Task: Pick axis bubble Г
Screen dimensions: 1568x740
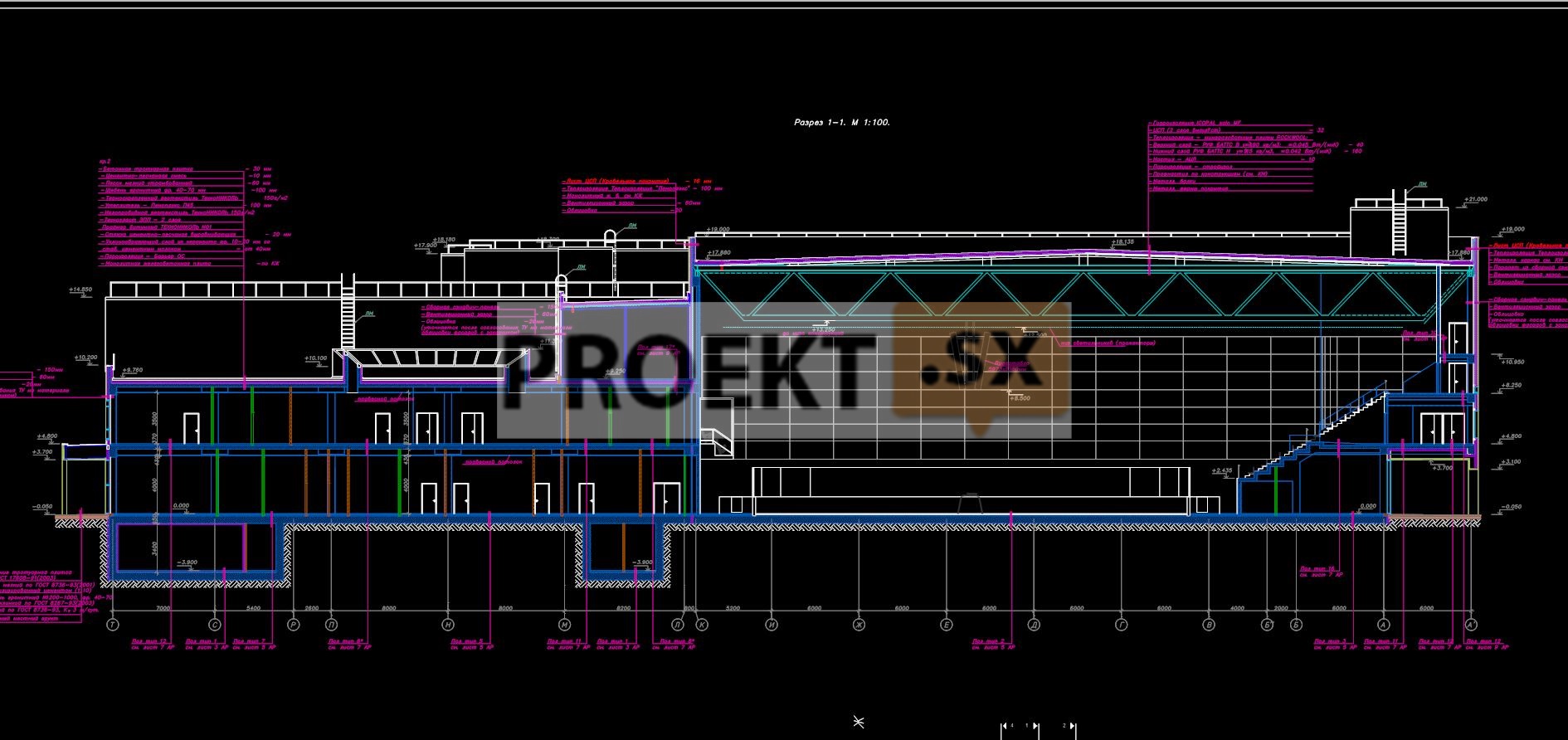Action: coord(1122,624)
